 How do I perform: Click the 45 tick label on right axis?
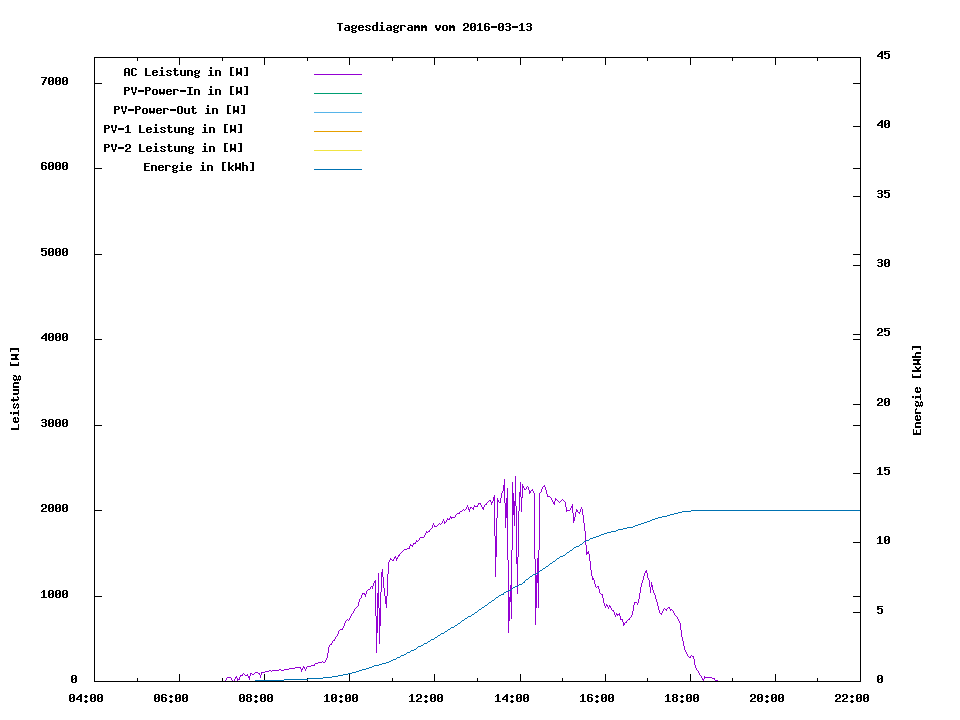point(883,55)
